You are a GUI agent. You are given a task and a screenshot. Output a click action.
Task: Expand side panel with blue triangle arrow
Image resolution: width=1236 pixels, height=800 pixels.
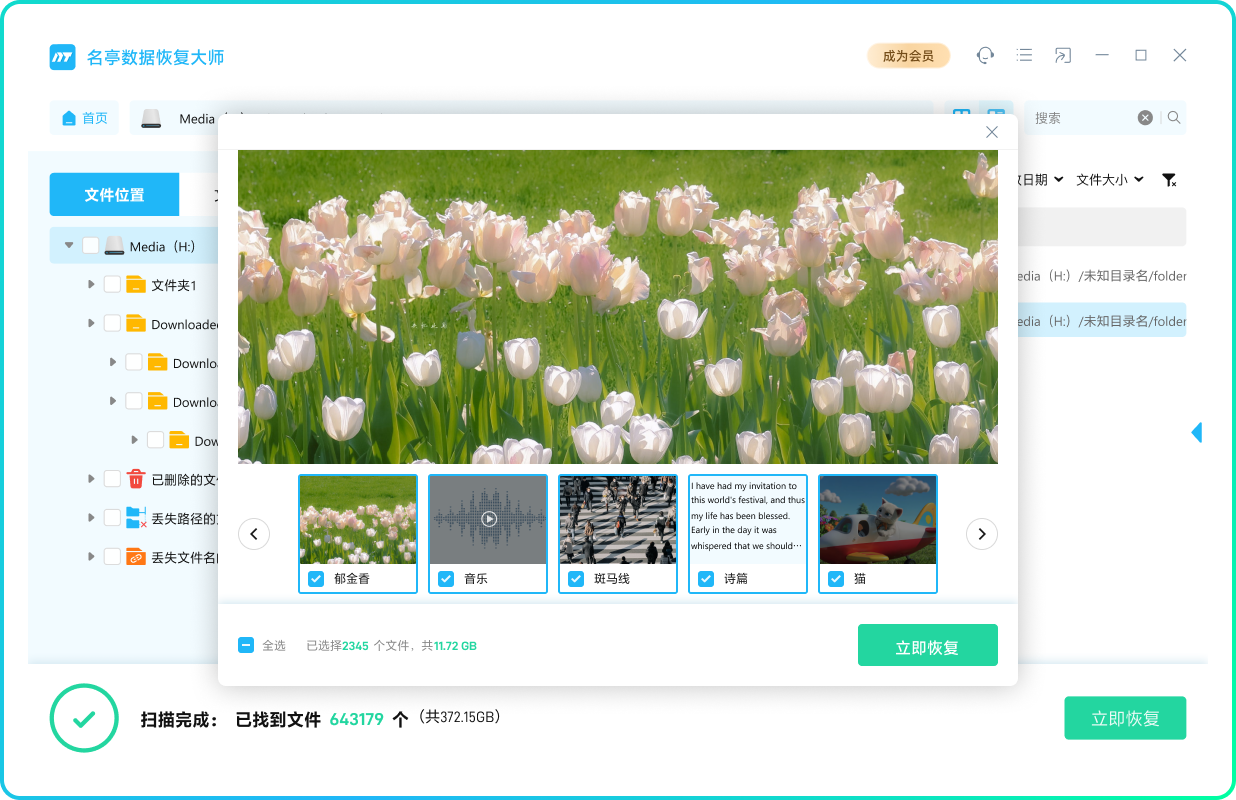click(x=1196, y=432)
